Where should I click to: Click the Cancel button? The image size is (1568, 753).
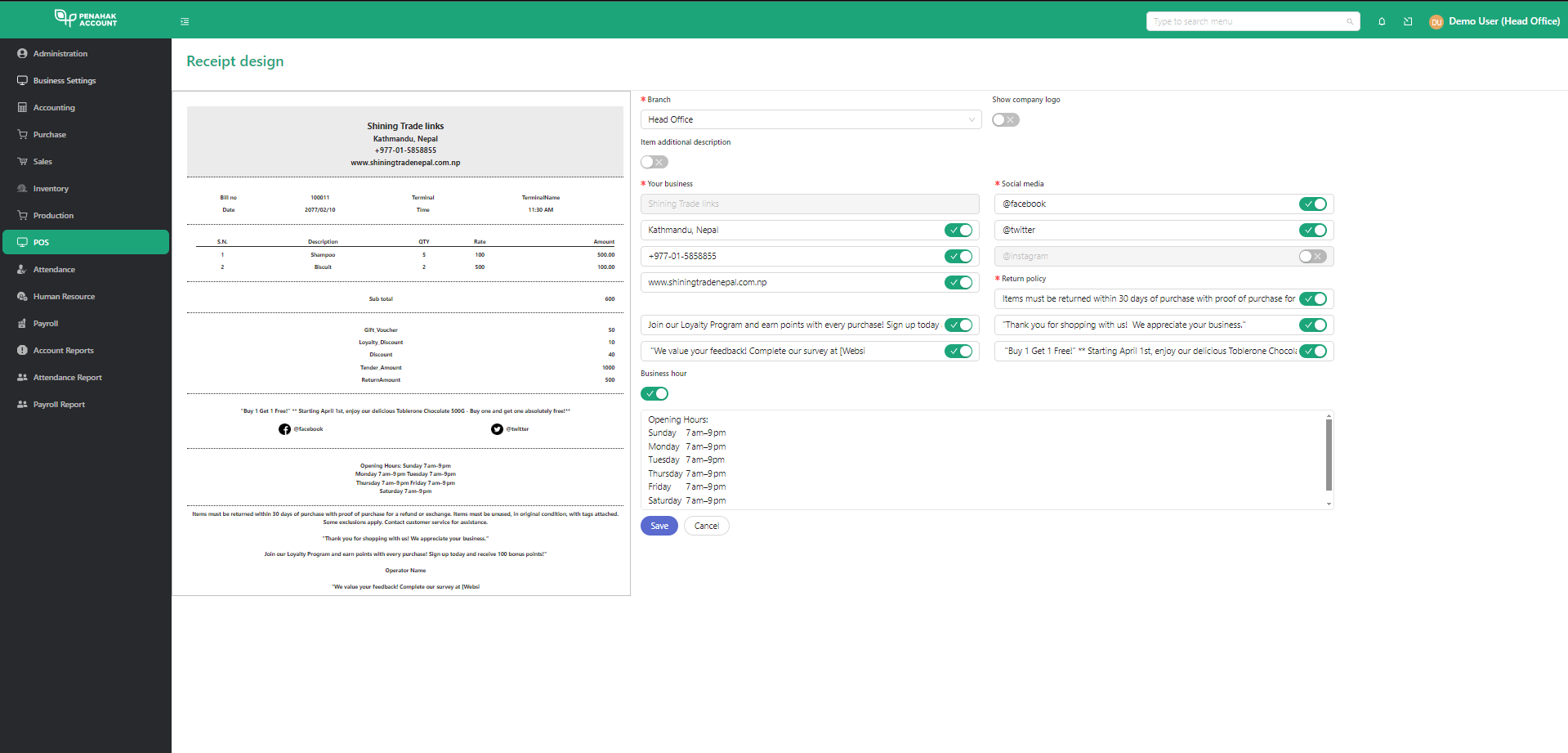[x=706, y=527]
